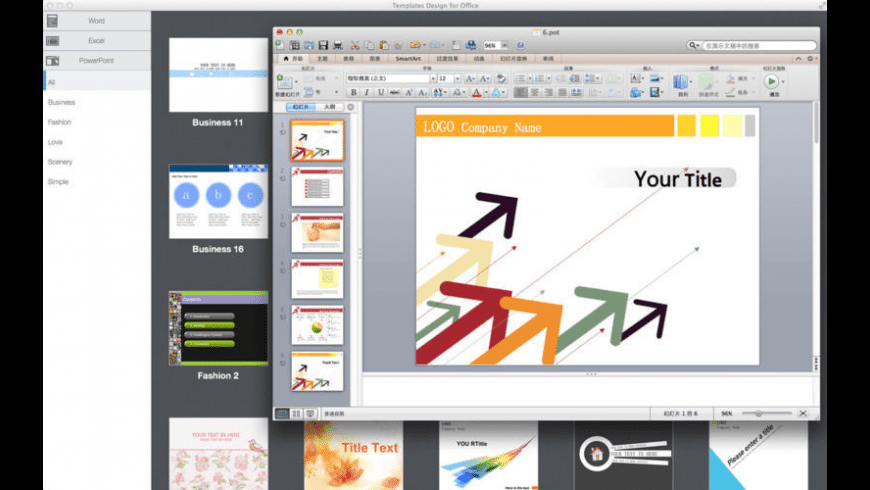Click the New Slide icon in ribbon
The width and height of the screenshot is (870, 490).
[284, 82]
